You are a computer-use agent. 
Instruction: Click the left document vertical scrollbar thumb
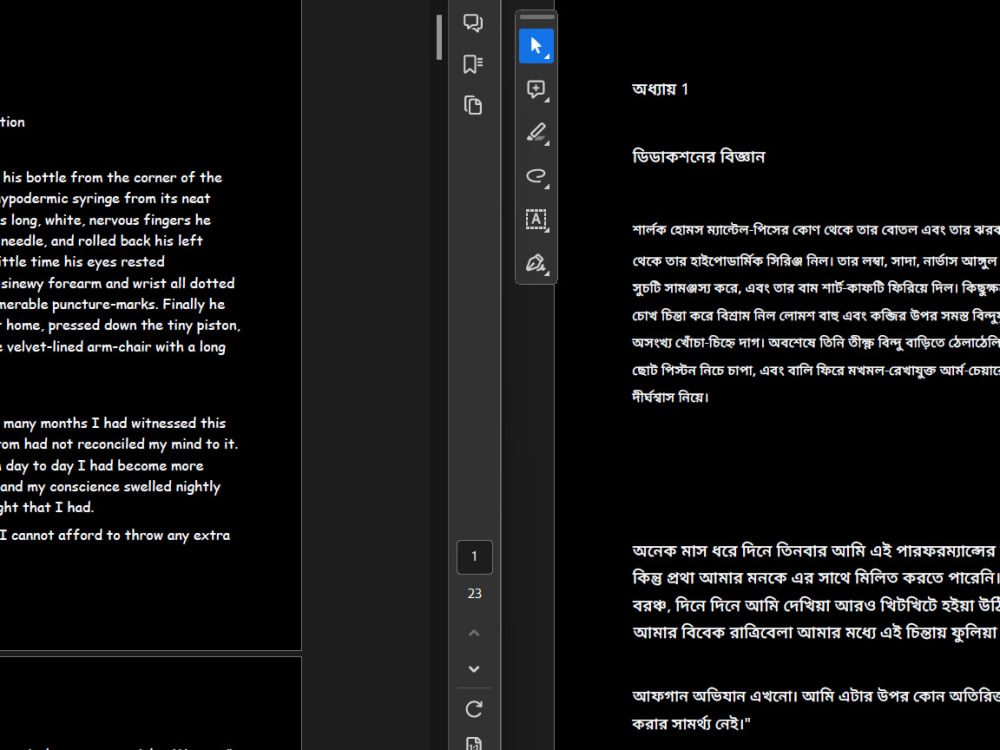click(x=439, y=37)
